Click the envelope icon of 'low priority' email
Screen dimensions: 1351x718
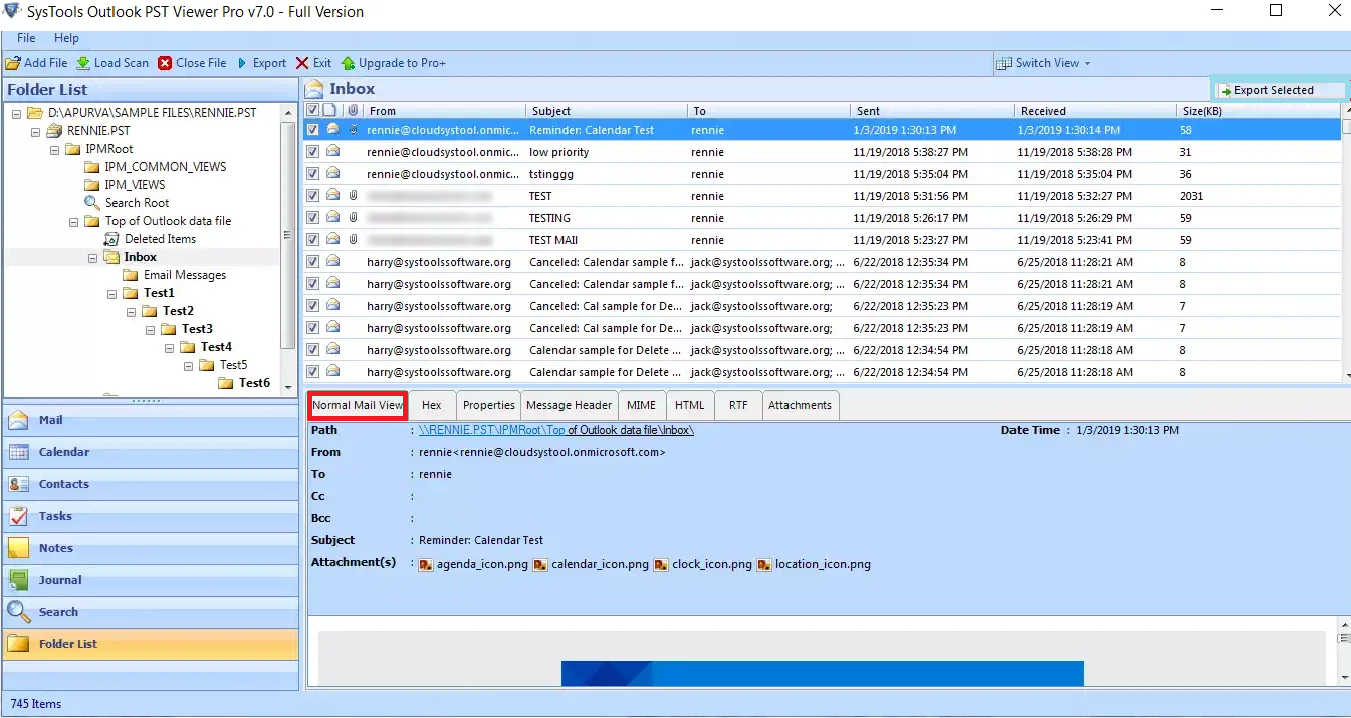point(333,152)
